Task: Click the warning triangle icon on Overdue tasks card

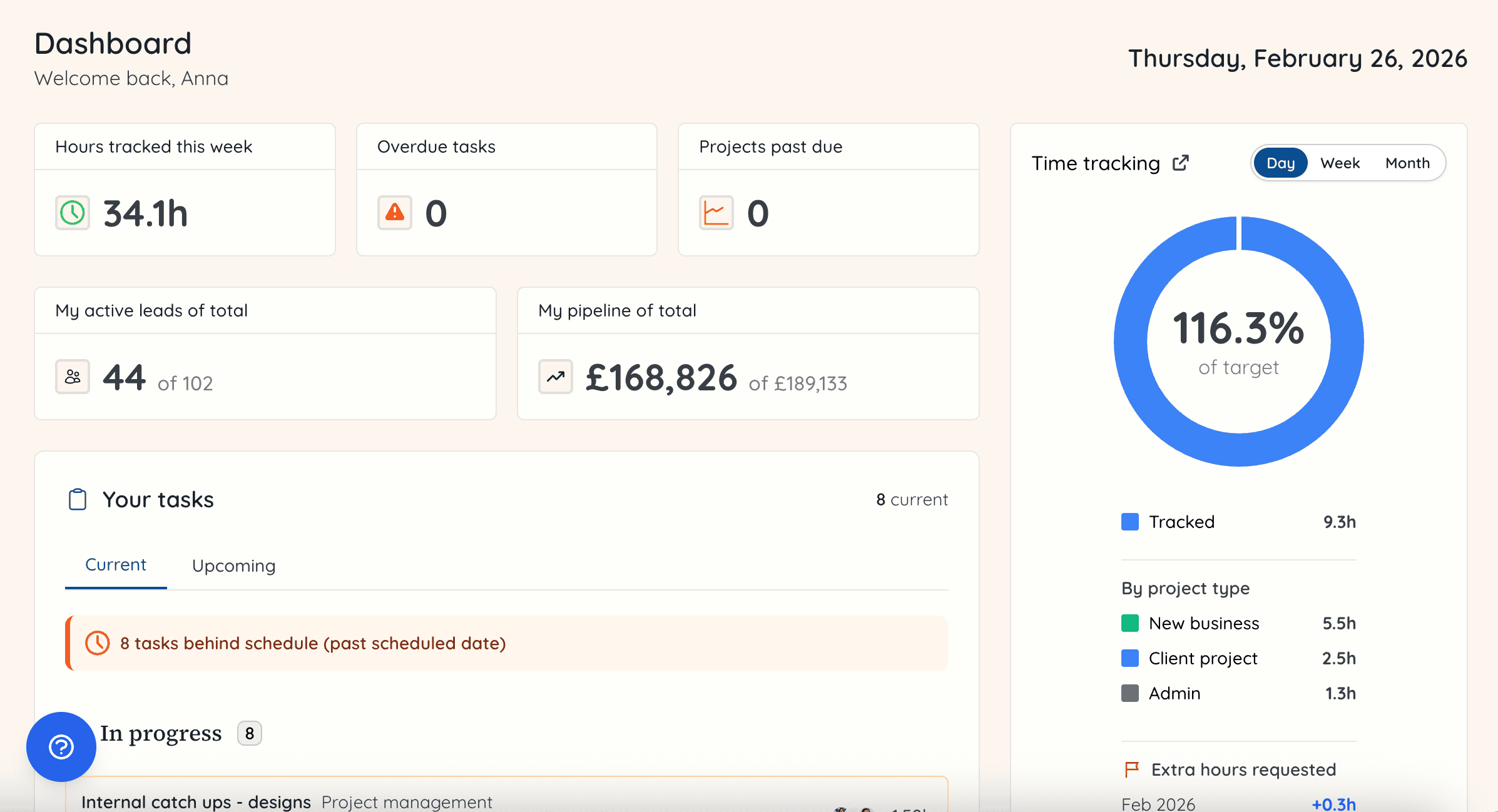Action: click(x=394, y=213)
